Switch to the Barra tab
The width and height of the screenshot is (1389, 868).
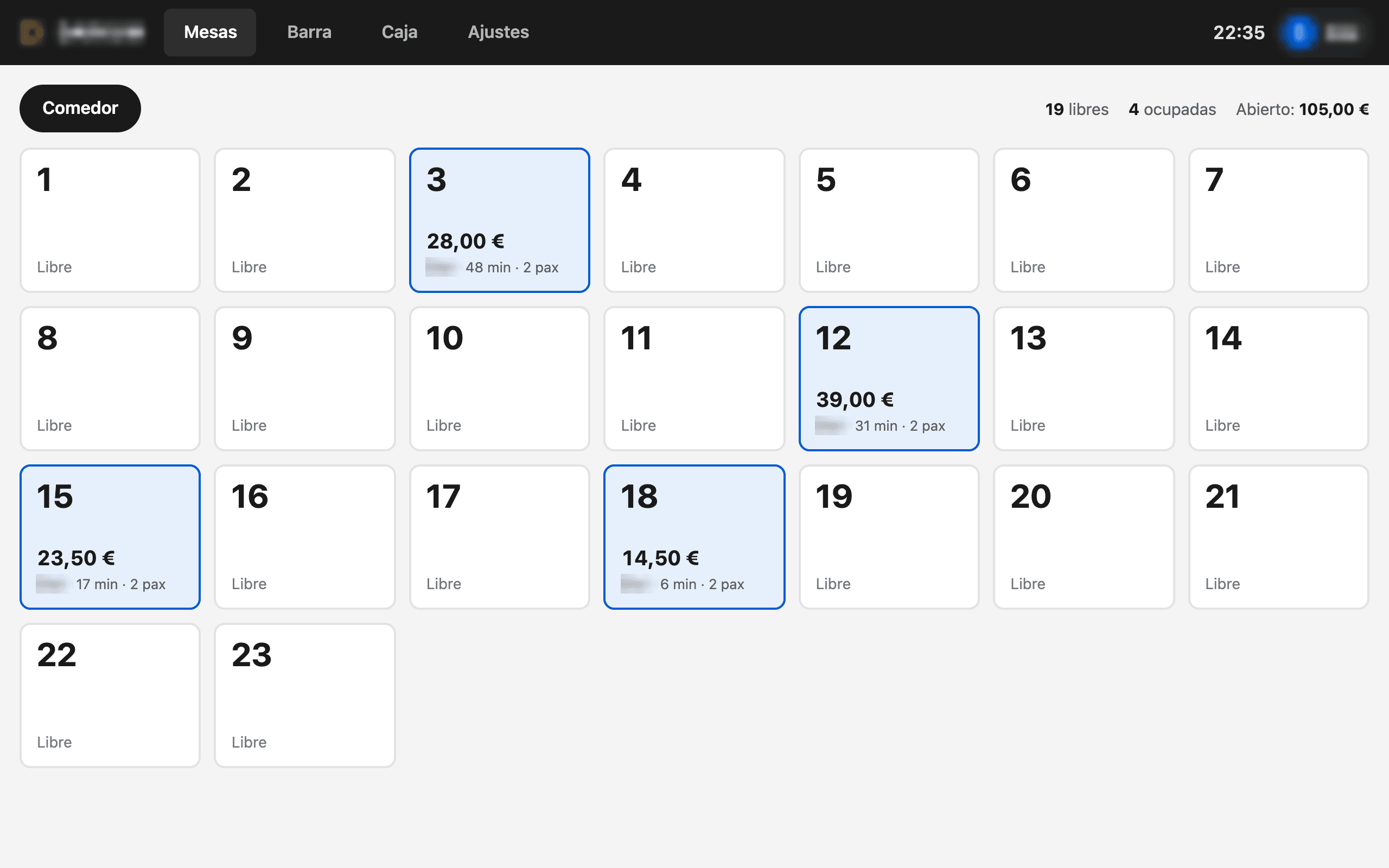309,32
